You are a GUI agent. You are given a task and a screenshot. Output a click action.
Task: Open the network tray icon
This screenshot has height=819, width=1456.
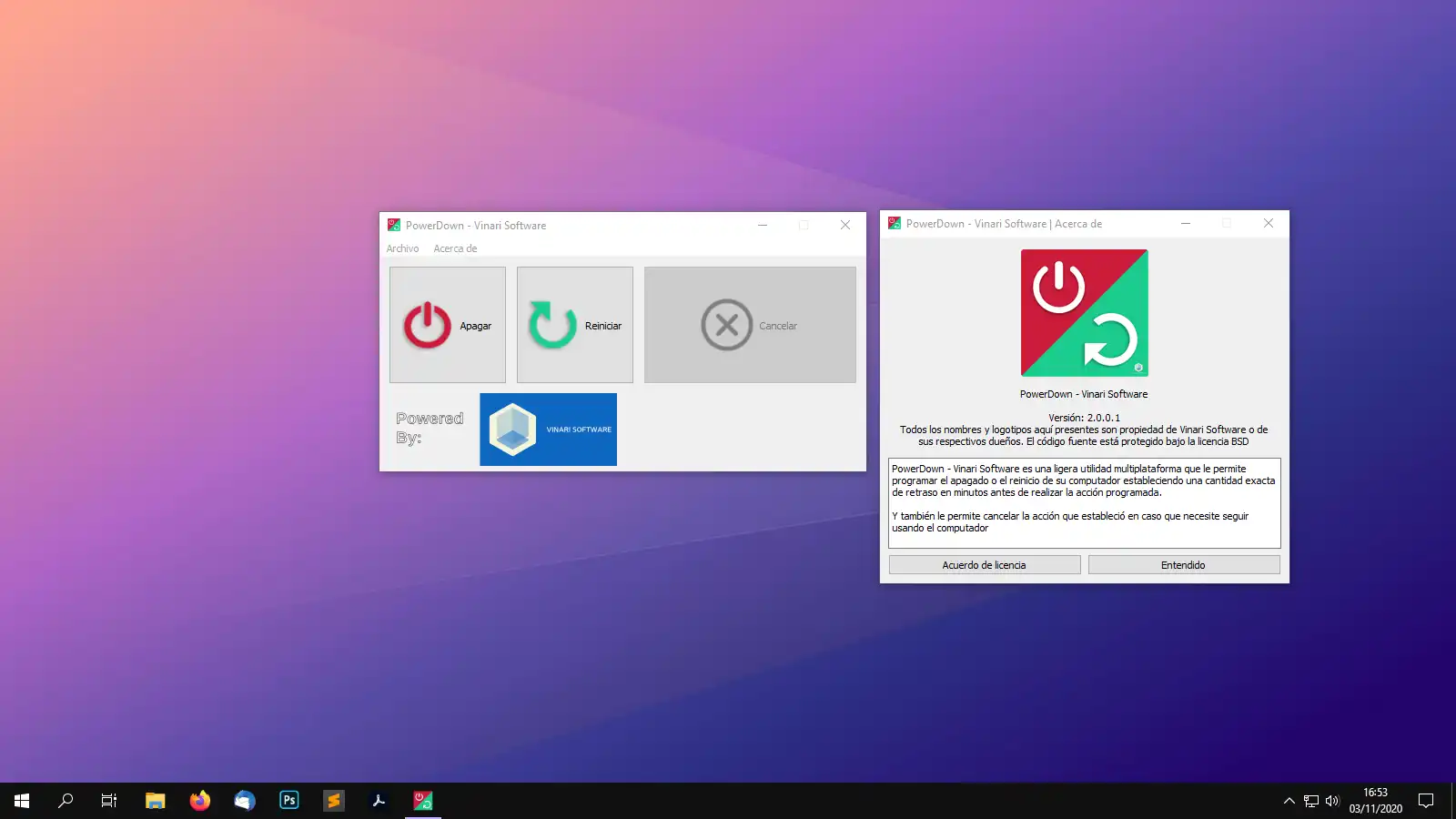tap(1311, 801)
